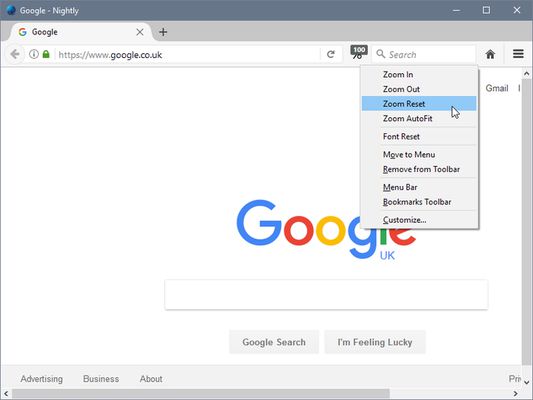Select Zoom Reset in the context menu

point(419,104)
